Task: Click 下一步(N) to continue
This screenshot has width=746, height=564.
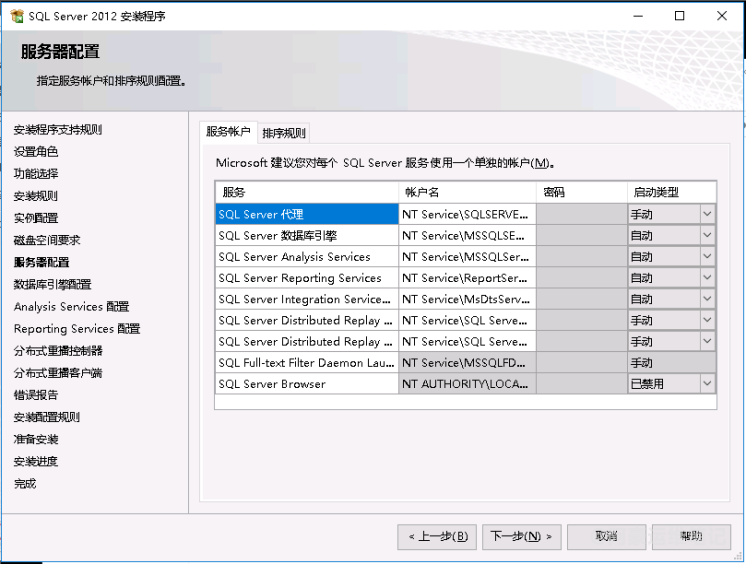Action: (x=522, y=537)
